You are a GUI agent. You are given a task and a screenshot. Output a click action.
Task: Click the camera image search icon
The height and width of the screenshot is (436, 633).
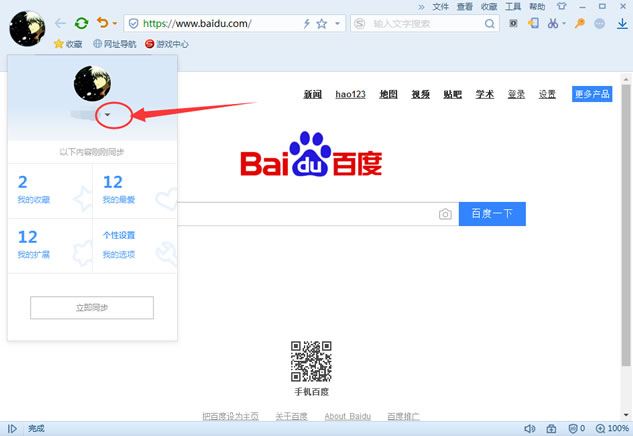click(x=445, y=214)
